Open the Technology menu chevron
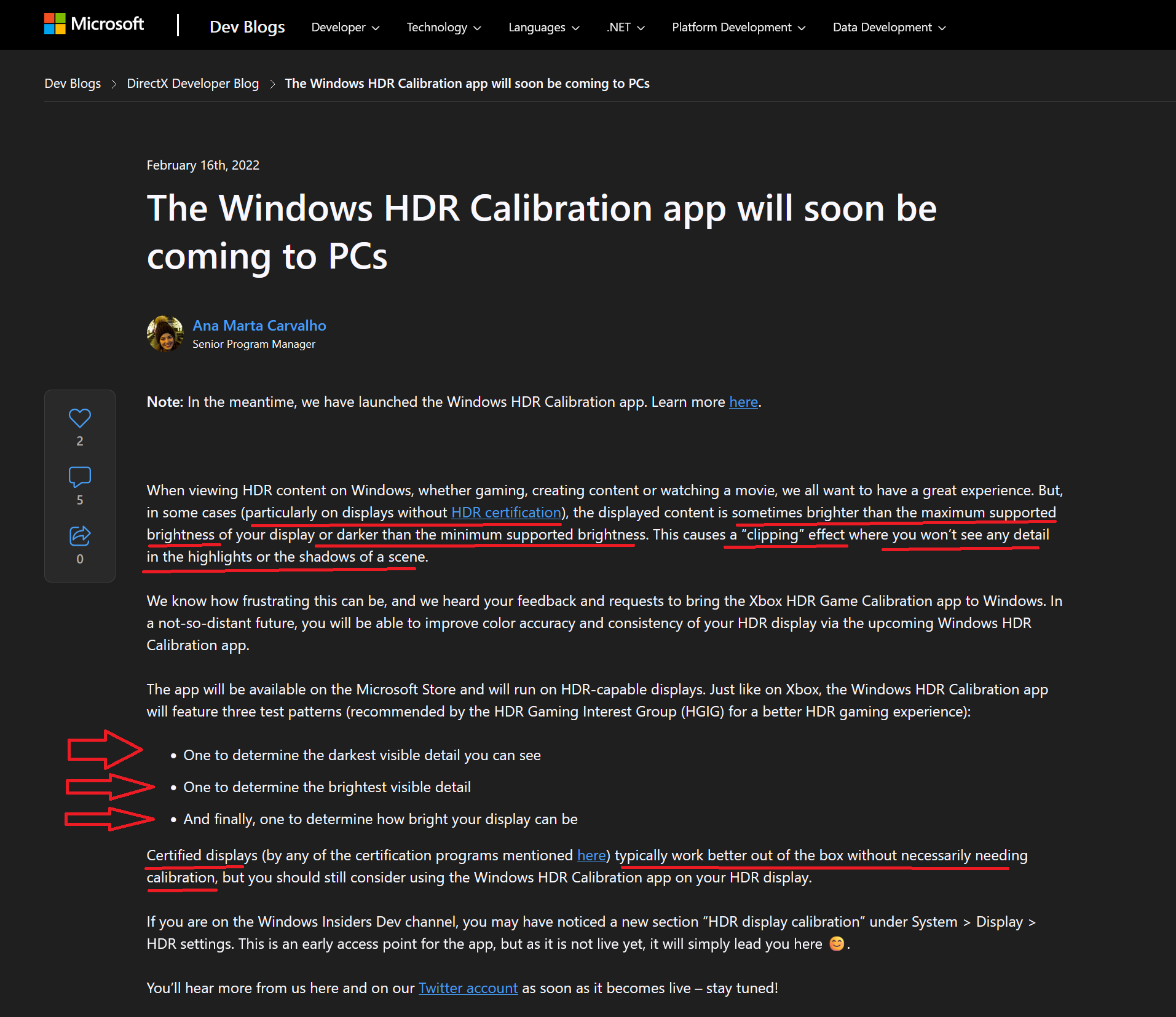Image resolution: width=1176 pixels, height=1017 pixels. point(478,28)
